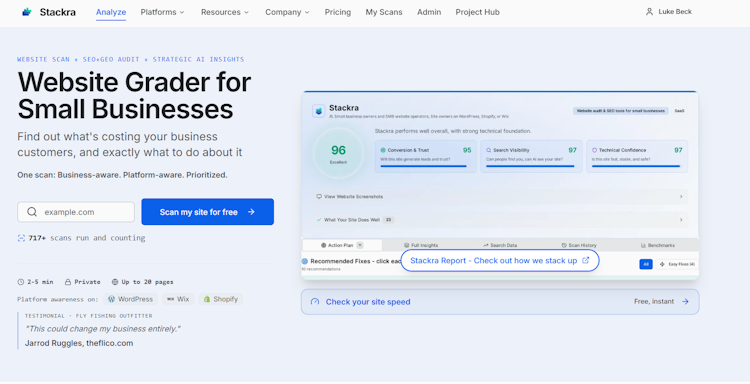750x384 pixels.
Task: Click the 717+ scans run and counting text
Action: pos(87,238)
